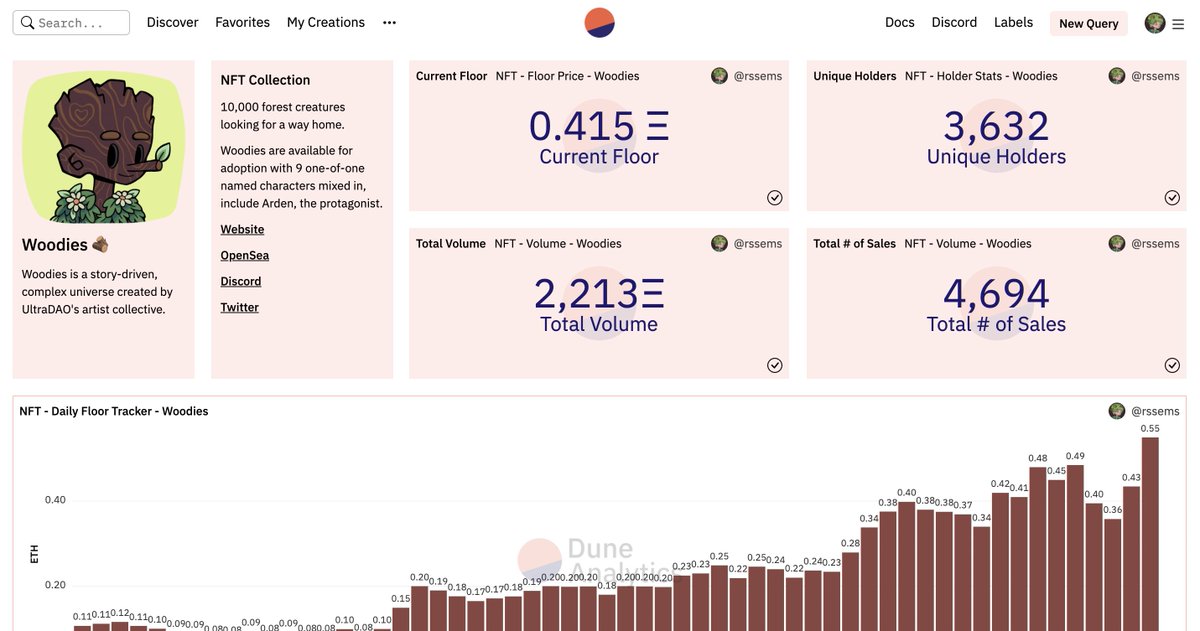Click rssems avatar on Current Floor card
The height and width of the screenshot is (631, 1200).
coord(719,76)
